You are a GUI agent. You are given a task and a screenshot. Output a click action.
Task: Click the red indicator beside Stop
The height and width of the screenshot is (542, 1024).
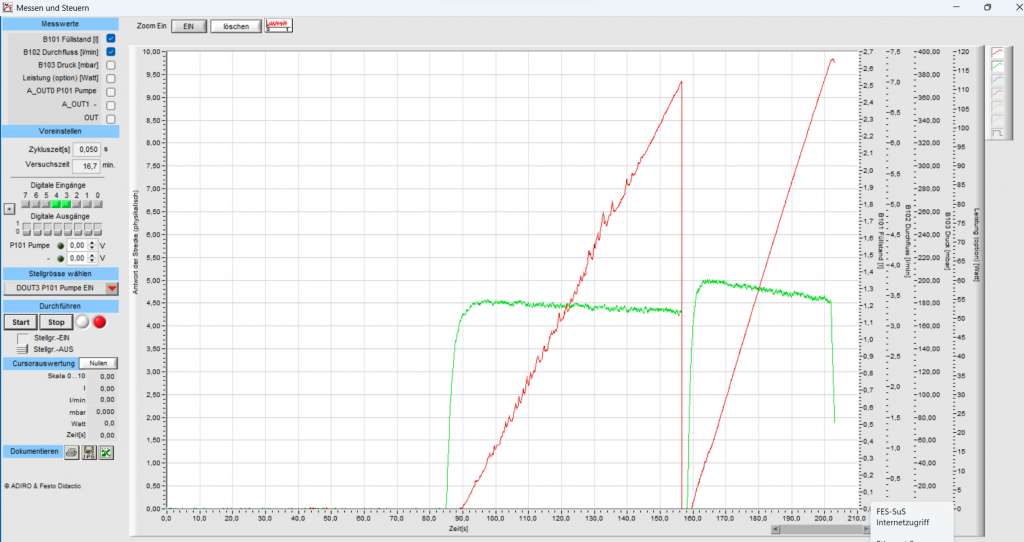[x=99, y=323]
